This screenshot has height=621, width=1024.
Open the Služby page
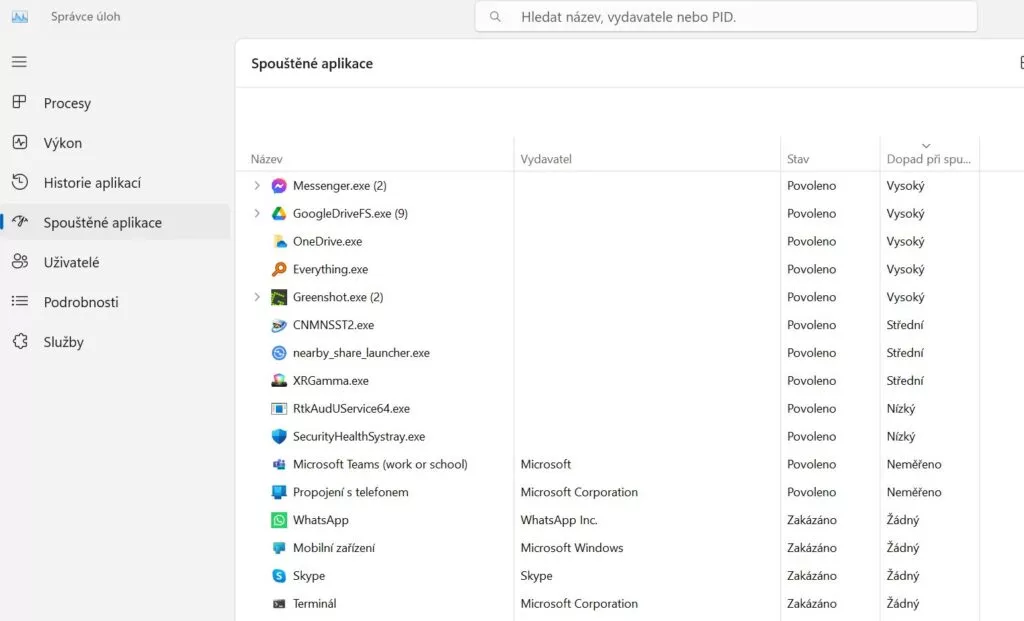click(x=115, y=342)
